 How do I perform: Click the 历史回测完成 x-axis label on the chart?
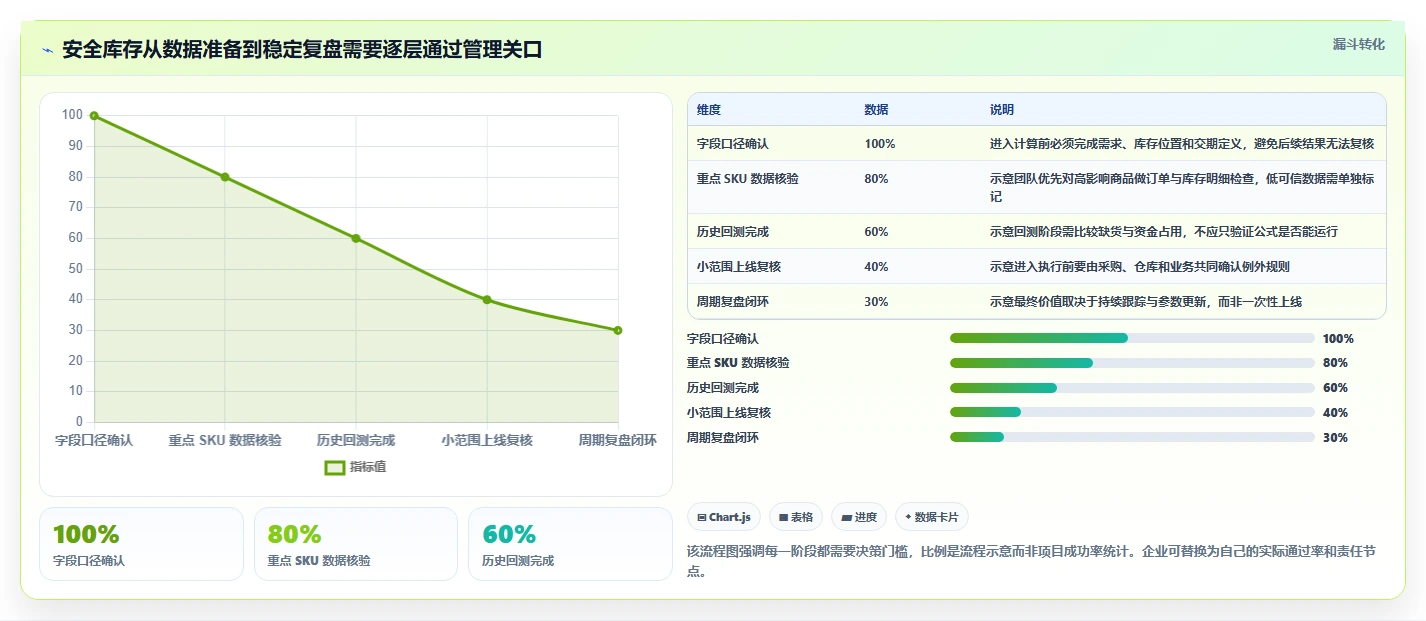tap(356, 440)
